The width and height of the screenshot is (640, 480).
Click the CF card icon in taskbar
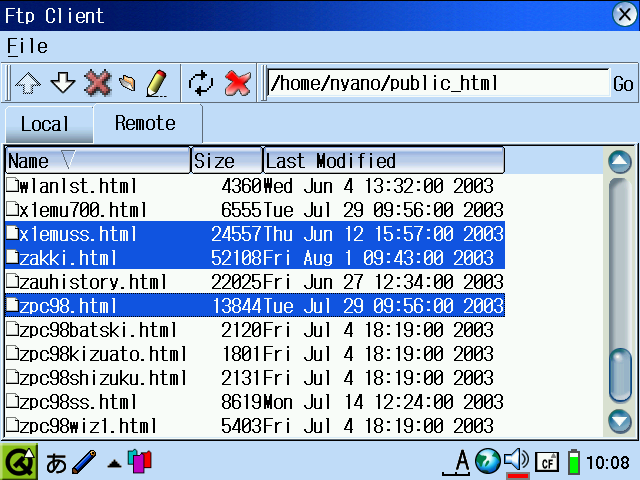[x=546, y=462]
